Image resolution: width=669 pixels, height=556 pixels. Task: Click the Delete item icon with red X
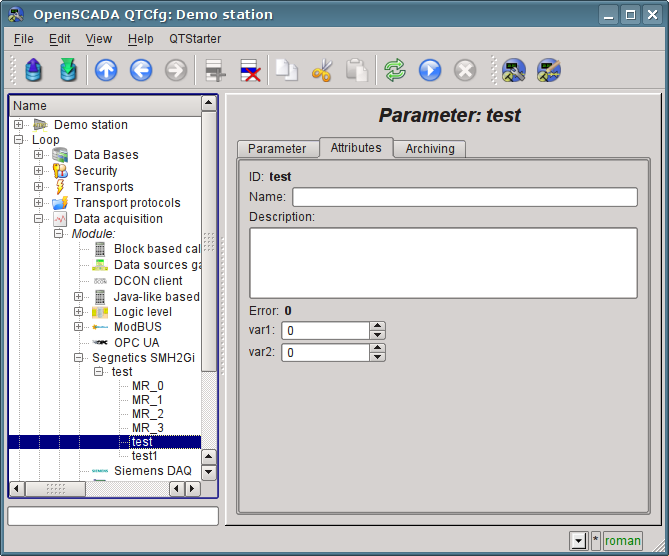click(x=249, y=70)
